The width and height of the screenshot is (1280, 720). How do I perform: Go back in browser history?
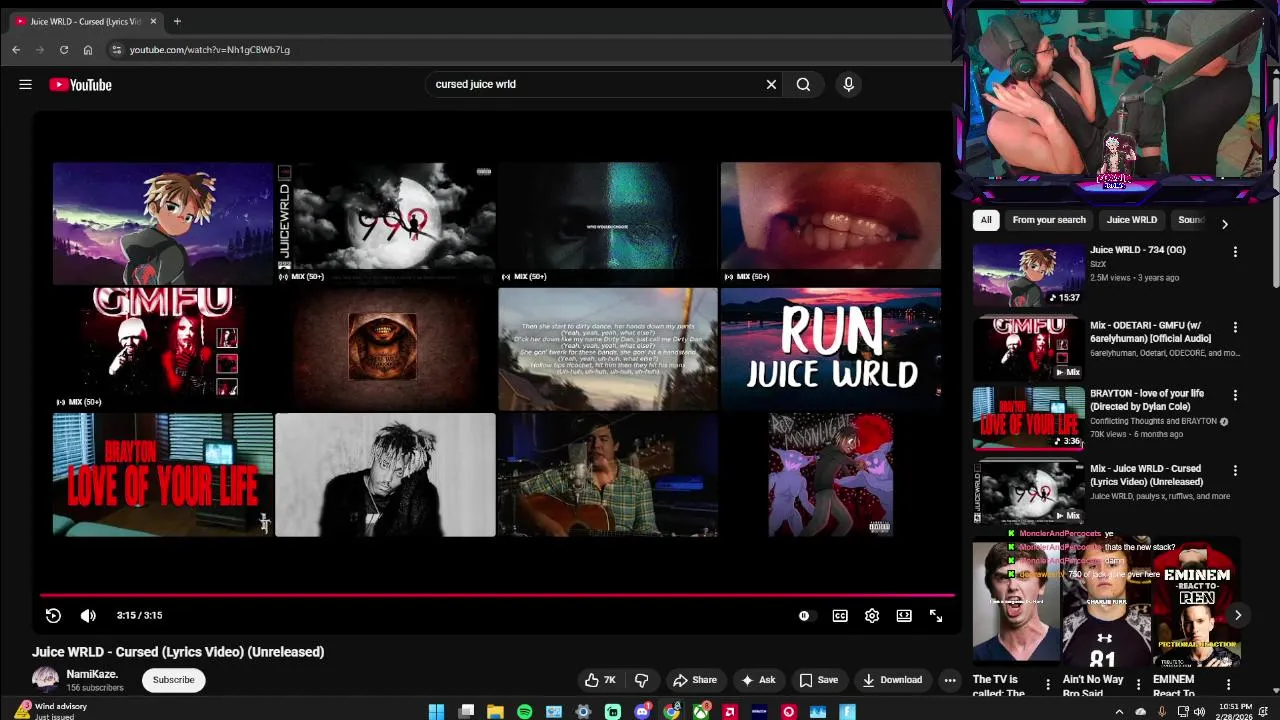pos(16,50)
